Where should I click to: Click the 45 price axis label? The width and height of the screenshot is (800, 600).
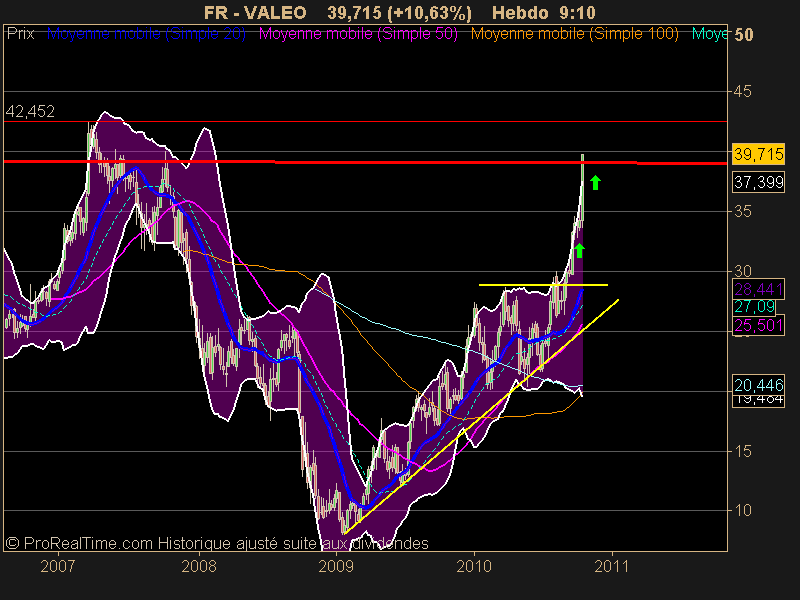point(743,91)
